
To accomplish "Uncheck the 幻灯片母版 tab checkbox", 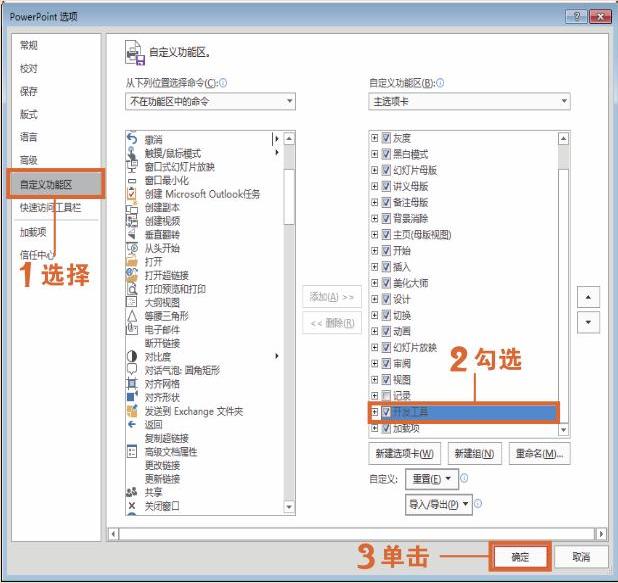I will click(x=386, y=170).
